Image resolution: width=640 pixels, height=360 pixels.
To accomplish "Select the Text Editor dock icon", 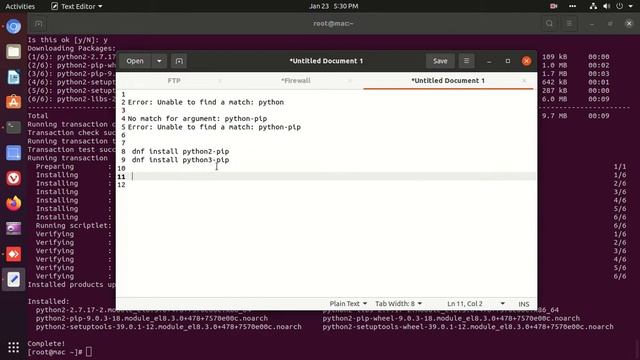I will 13,280.
